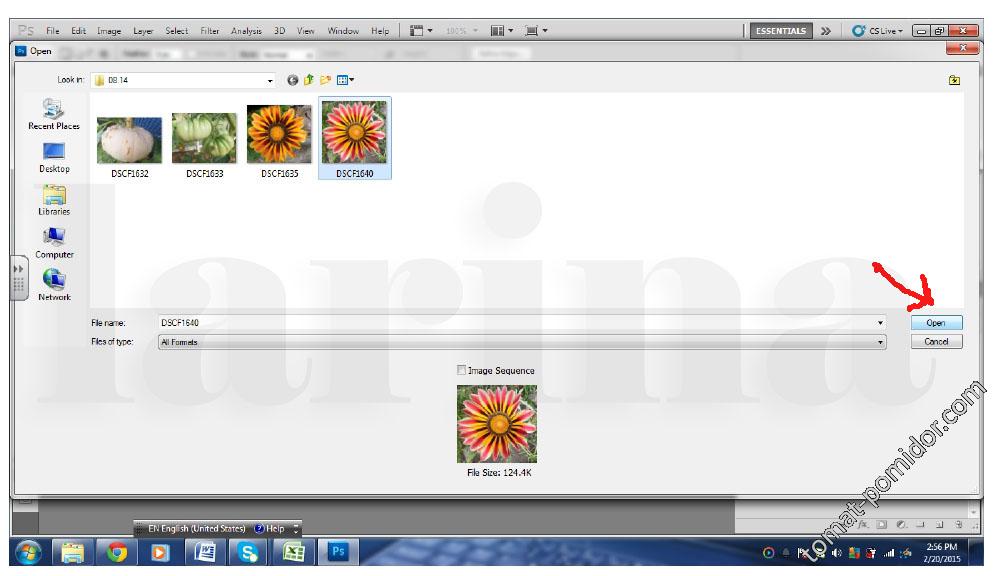Select Network in the places sidebar
999x576 pixels.
tap(54, 285)
